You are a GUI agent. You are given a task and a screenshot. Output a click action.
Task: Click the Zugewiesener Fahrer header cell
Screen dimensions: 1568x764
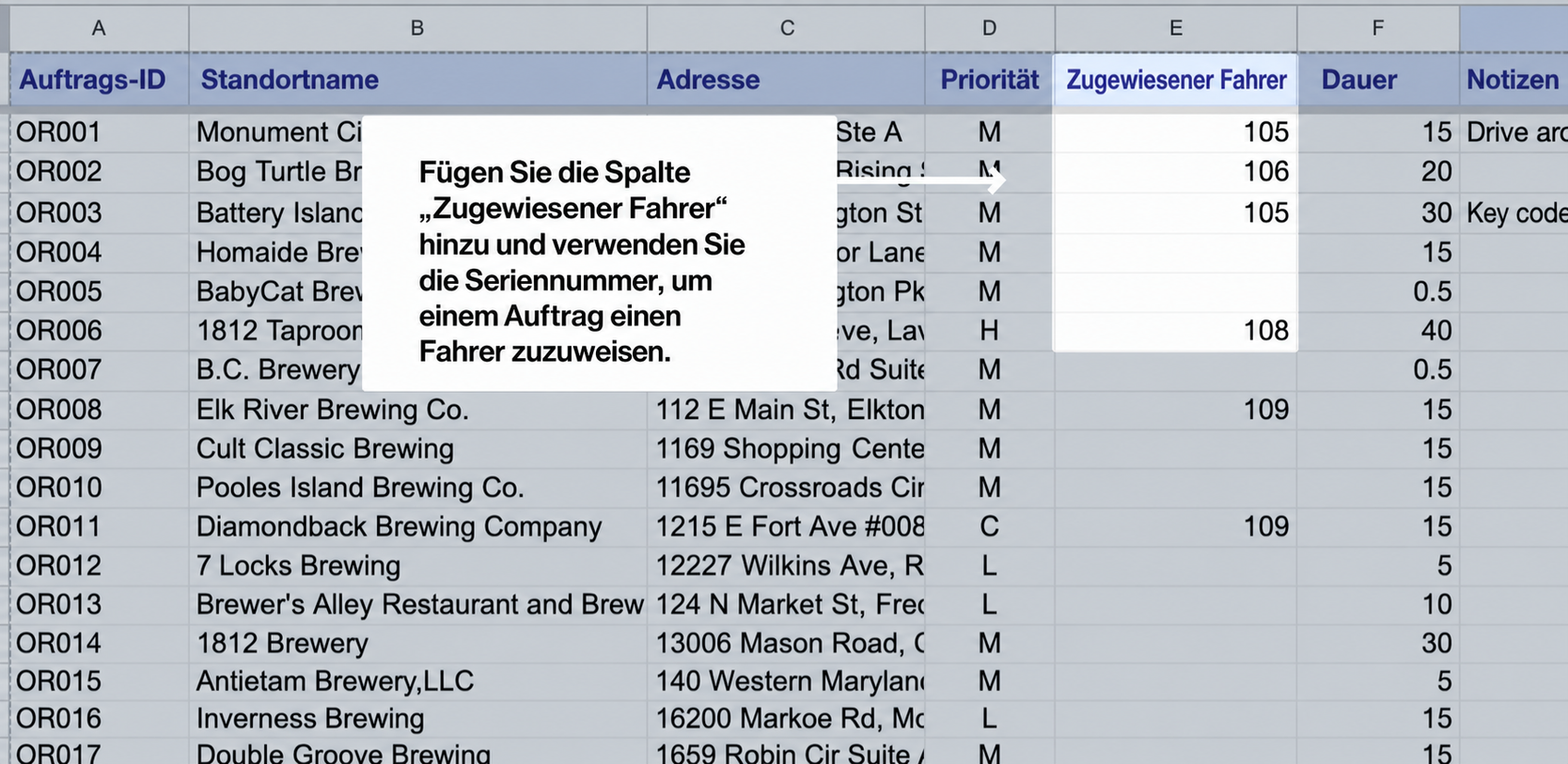tap(1176, 80)
